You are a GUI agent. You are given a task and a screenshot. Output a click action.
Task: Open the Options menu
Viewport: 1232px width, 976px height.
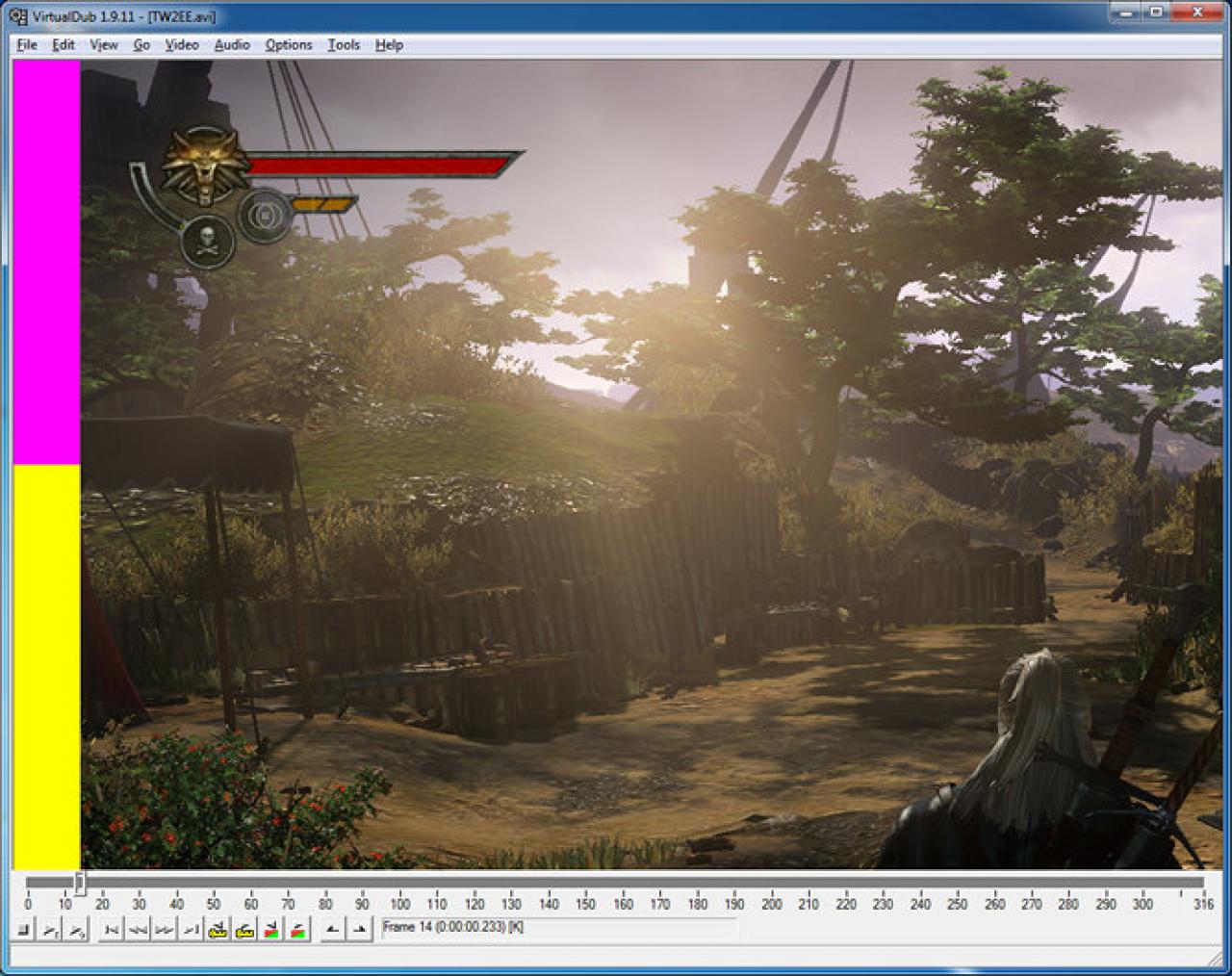289,44
